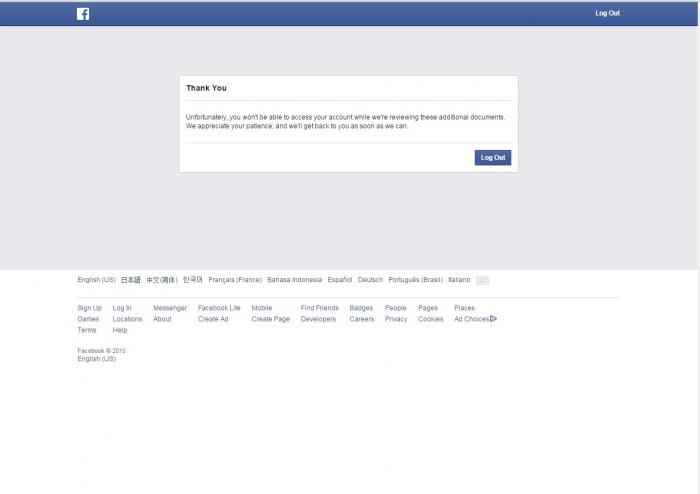The image size is (700, 494).
Task: Click English (US) below copyright
Action: click(x=96, y=359)
